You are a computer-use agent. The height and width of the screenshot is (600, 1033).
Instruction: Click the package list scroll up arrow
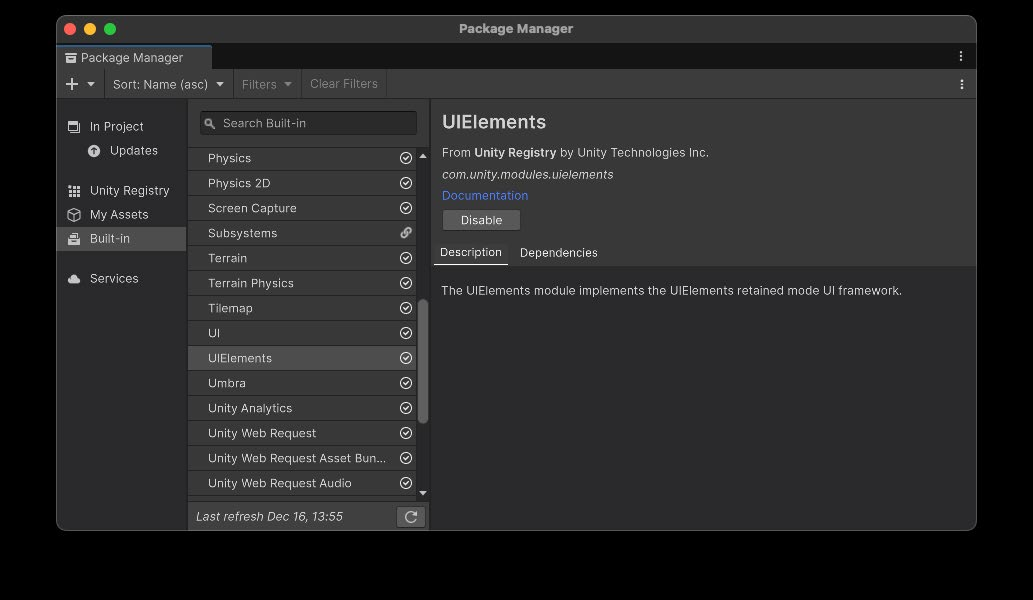click(x=423, y=157)
